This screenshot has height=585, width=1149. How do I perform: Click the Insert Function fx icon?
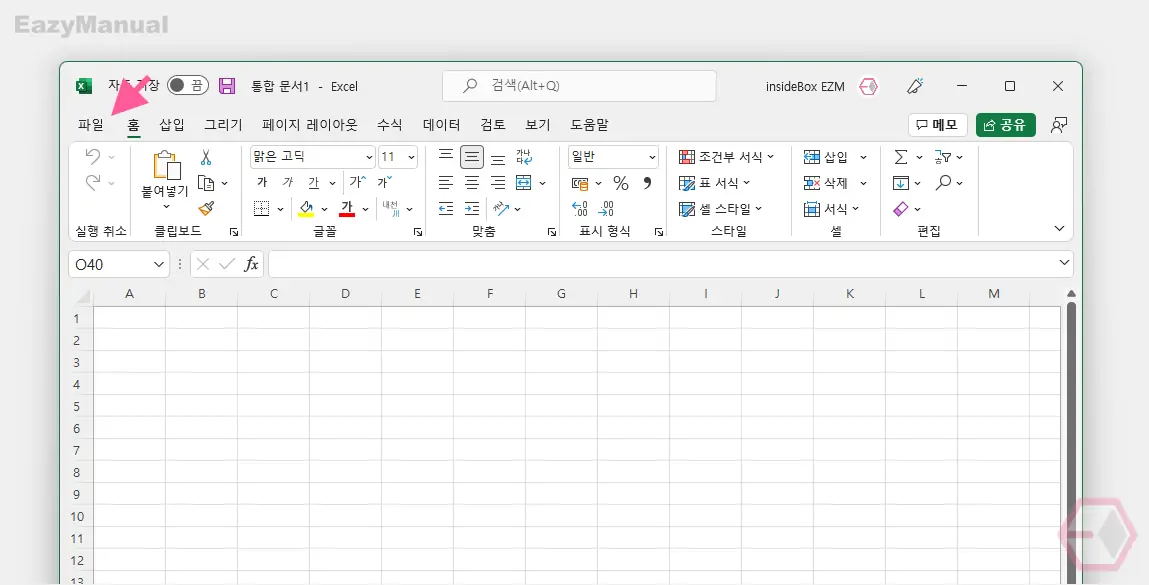[x=251, y=264]
